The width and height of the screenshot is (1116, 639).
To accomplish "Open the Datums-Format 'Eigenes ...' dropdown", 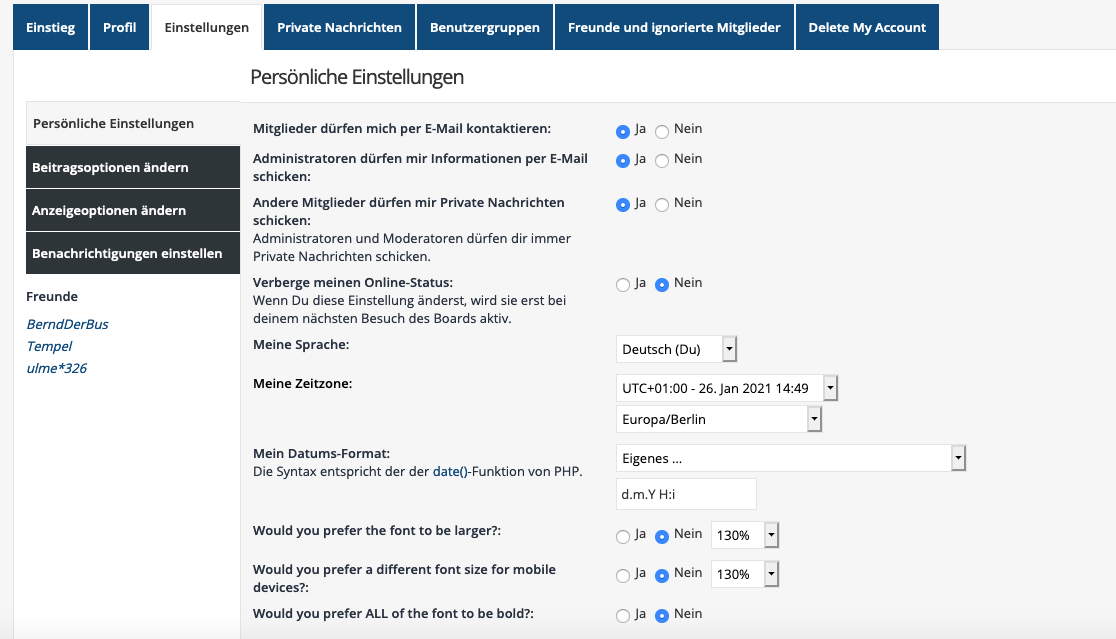I will click(x=790, y=458).
